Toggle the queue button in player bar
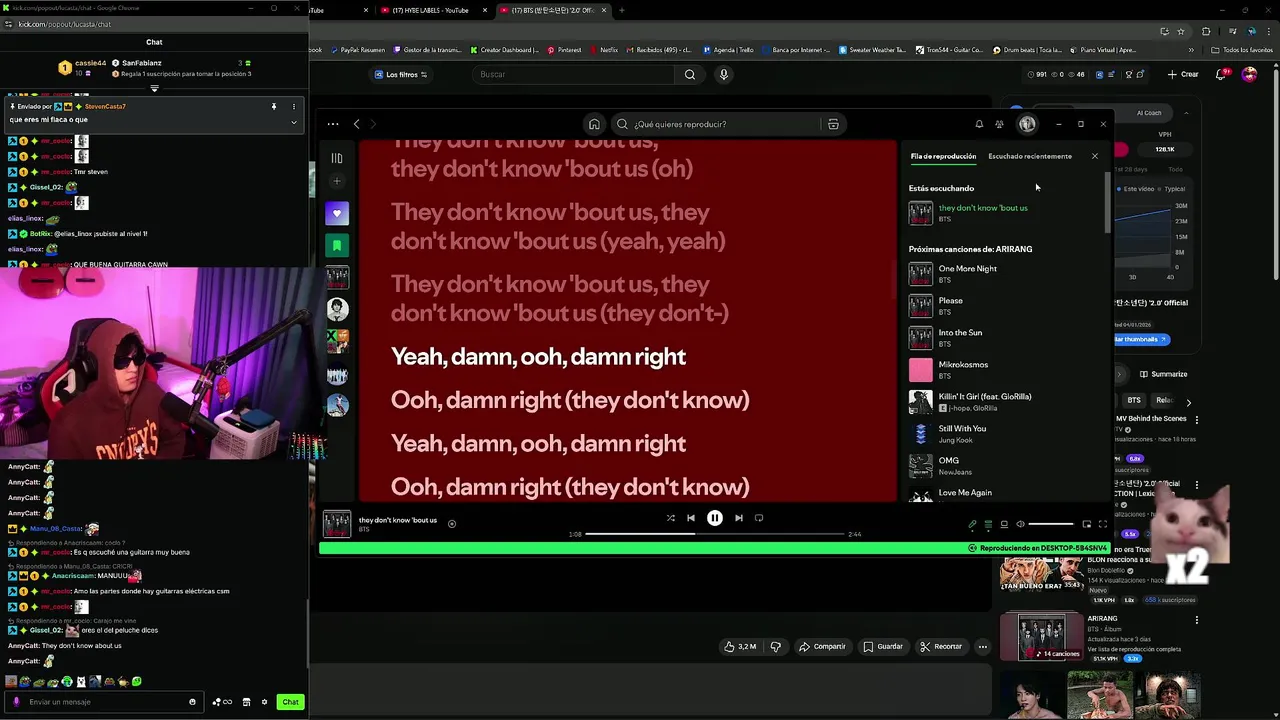 [x=988, y=524]
